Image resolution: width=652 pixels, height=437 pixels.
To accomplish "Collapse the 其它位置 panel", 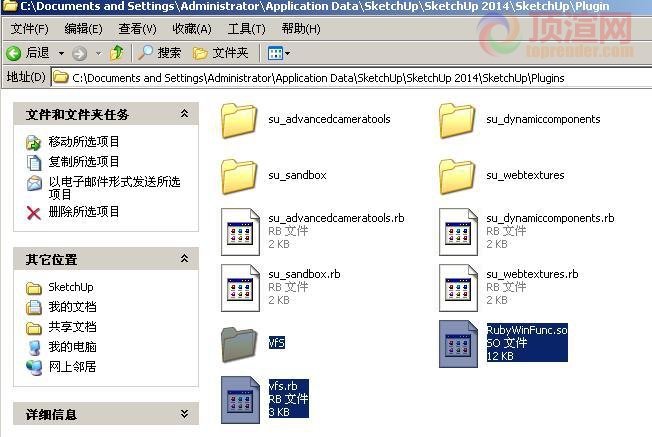I will 184,259.
